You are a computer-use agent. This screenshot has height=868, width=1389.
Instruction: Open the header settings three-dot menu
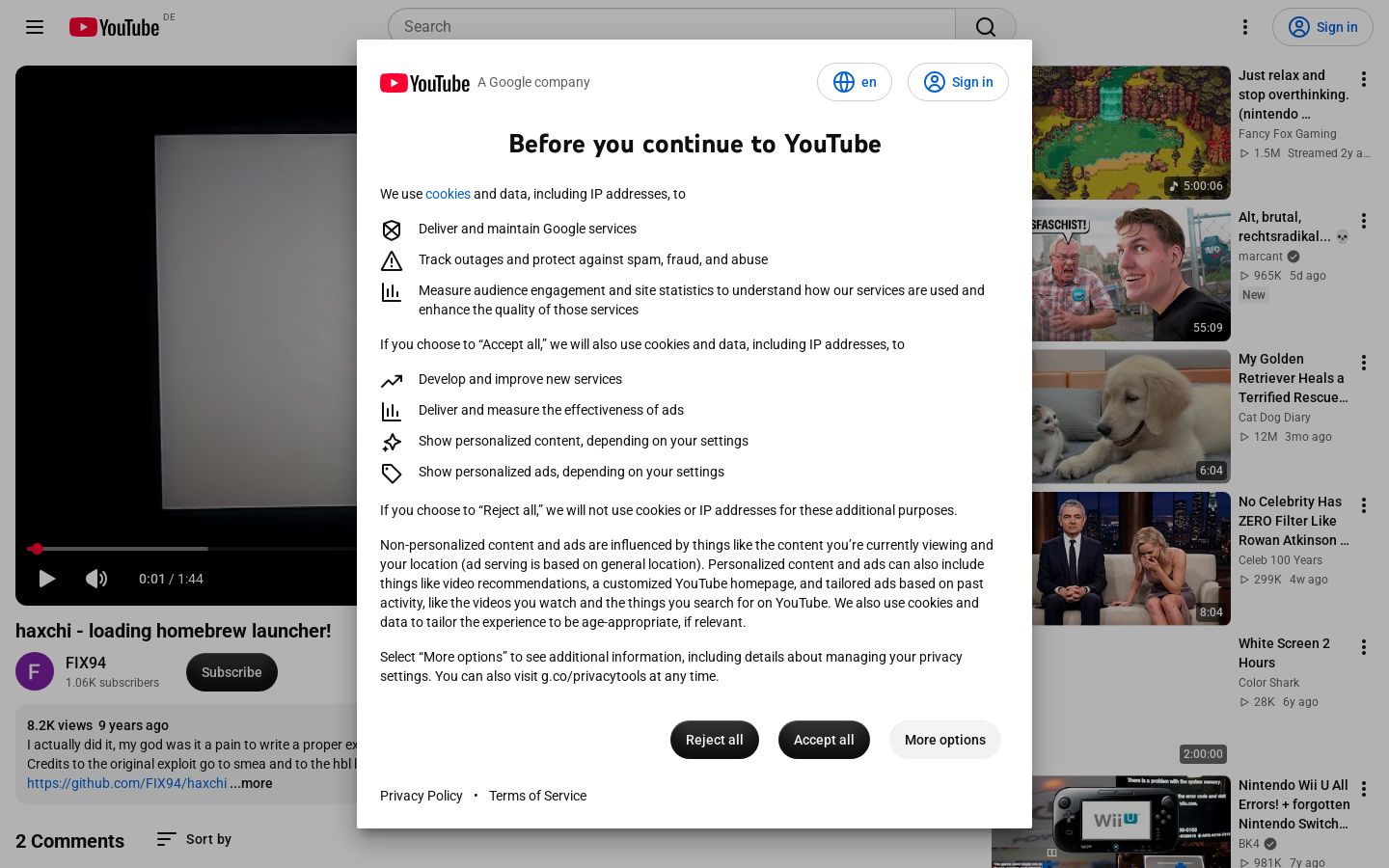1245,27
